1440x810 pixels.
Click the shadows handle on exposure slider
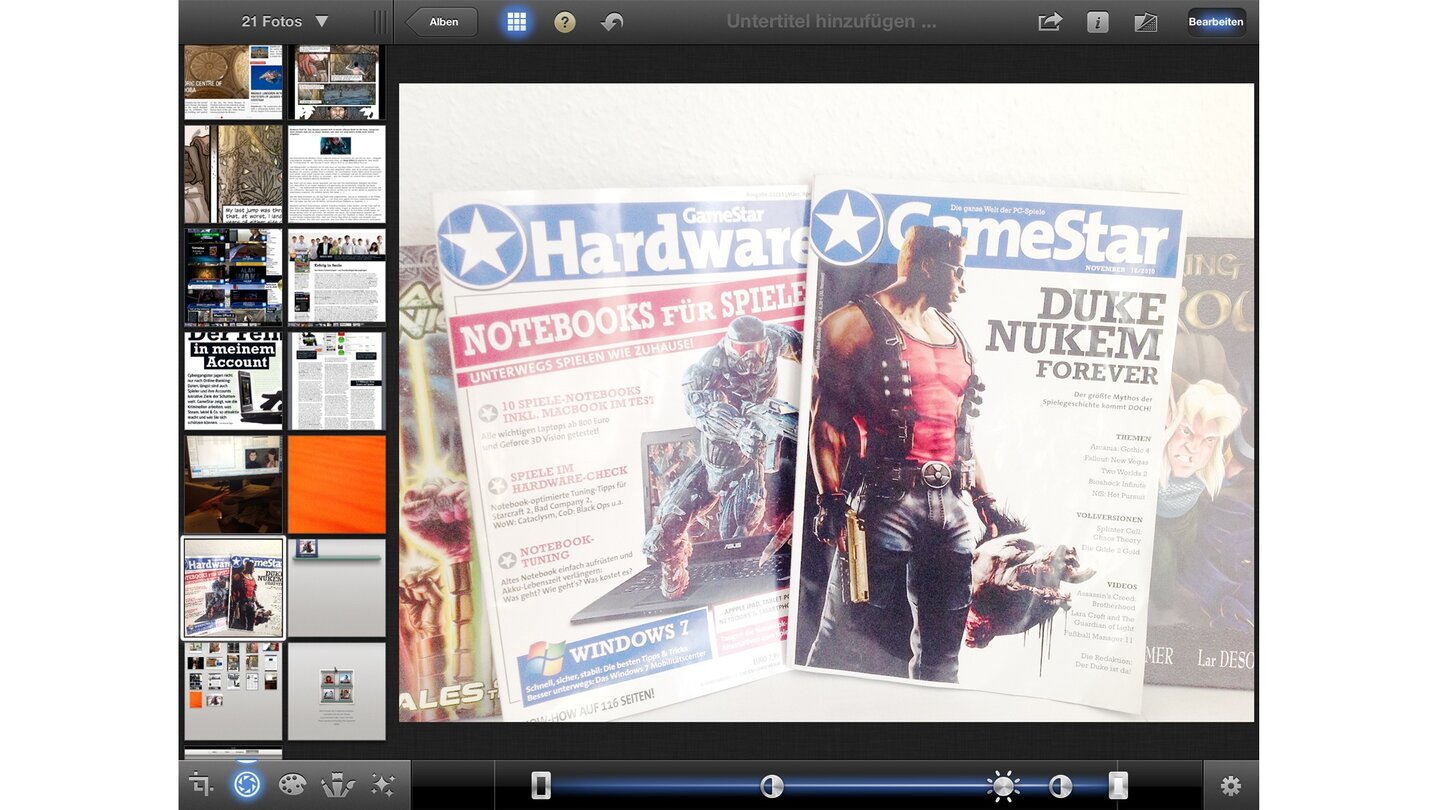point(541,785)
